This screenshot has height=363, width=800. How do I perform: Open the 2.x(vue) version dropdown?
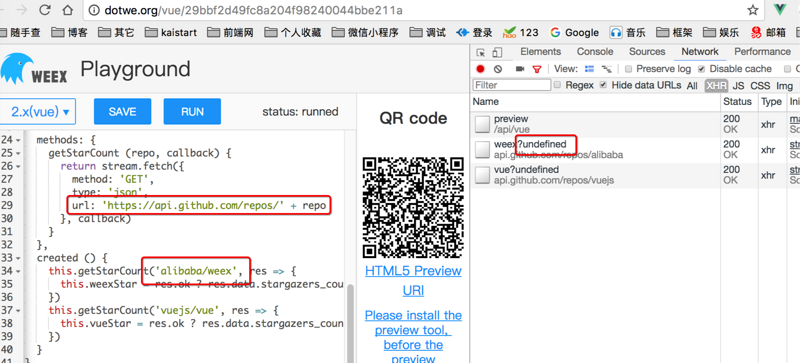[x=38, y=111]
